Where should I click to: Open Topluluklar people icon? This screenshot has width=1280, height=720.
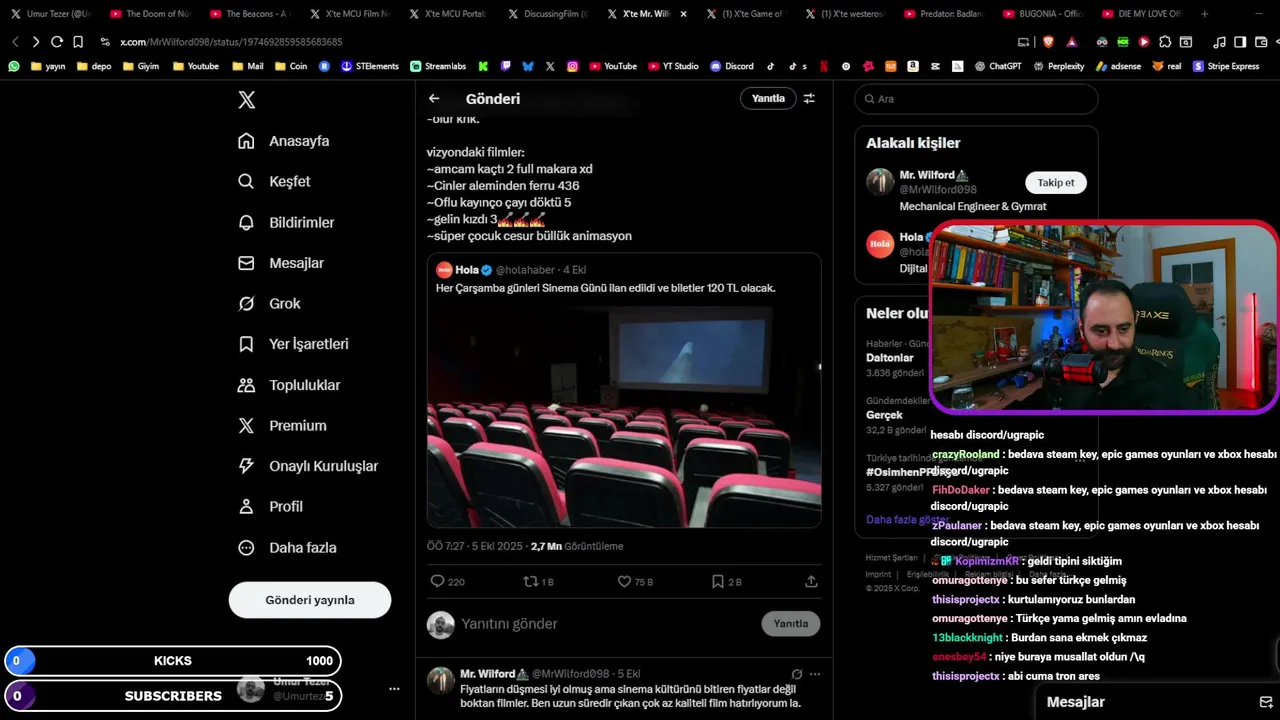pyautogui.click(x=246, y=385)
